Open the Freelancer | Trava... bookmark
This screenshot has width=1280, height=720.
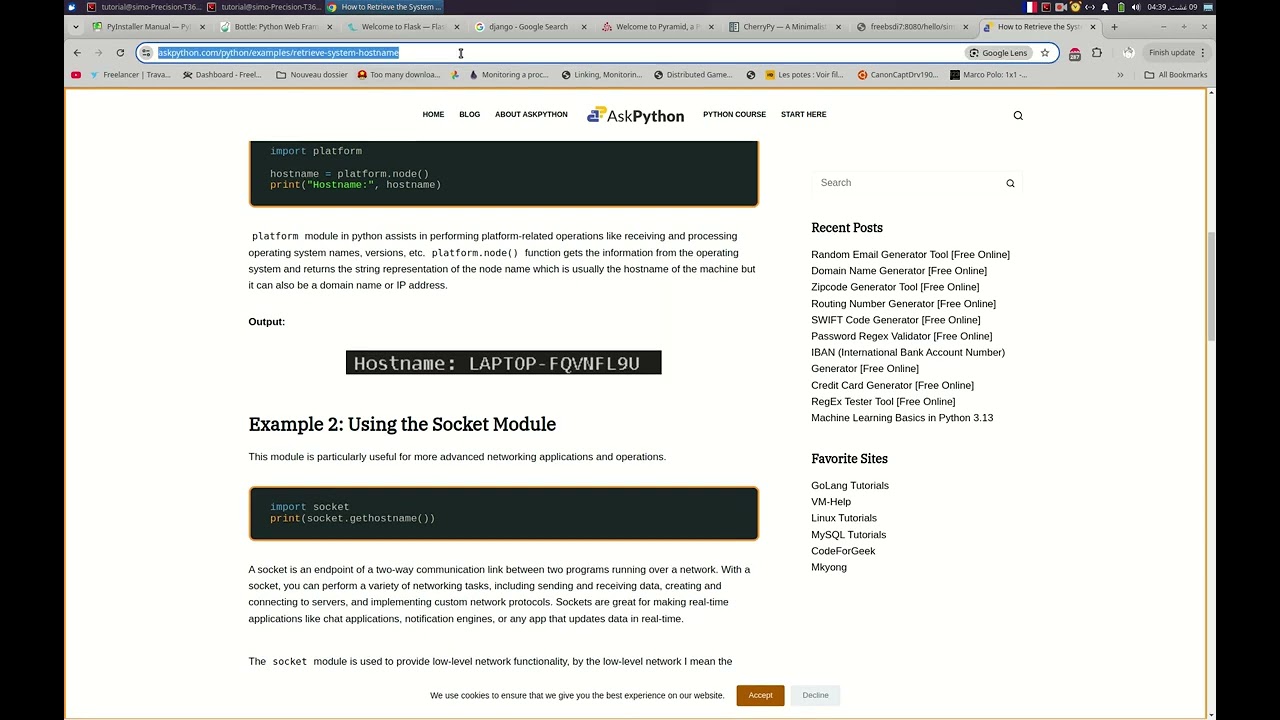pyautogui.click(x=131, y=75)
